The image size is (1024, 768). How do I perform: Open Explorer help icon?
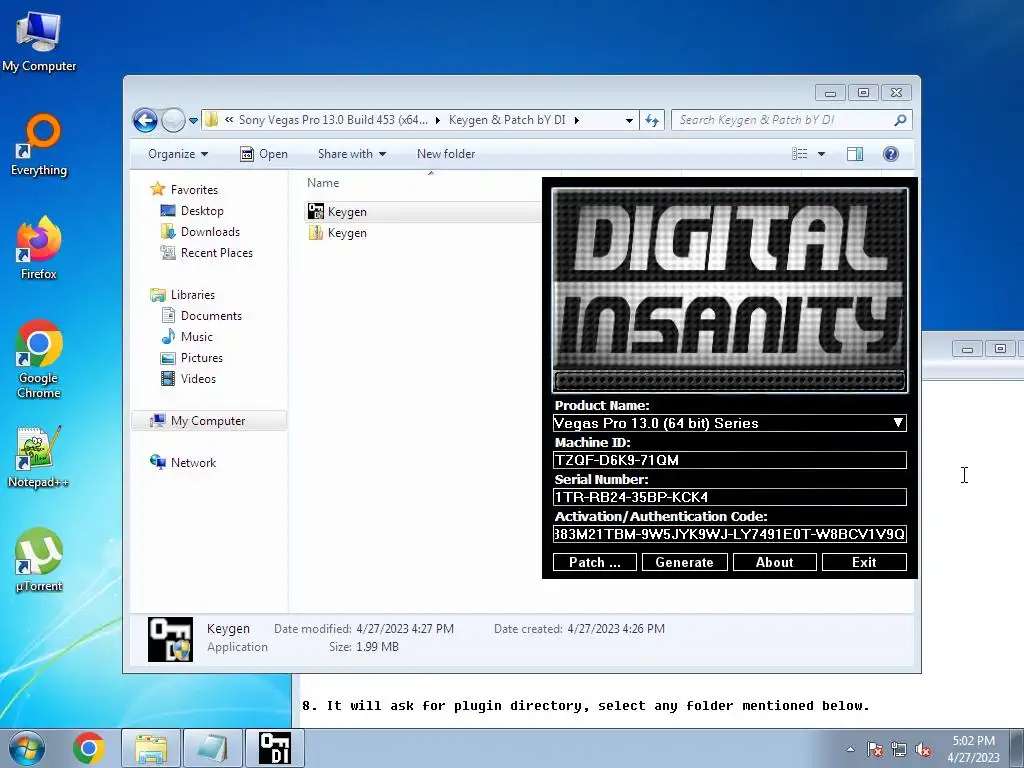tap(891, 154)
